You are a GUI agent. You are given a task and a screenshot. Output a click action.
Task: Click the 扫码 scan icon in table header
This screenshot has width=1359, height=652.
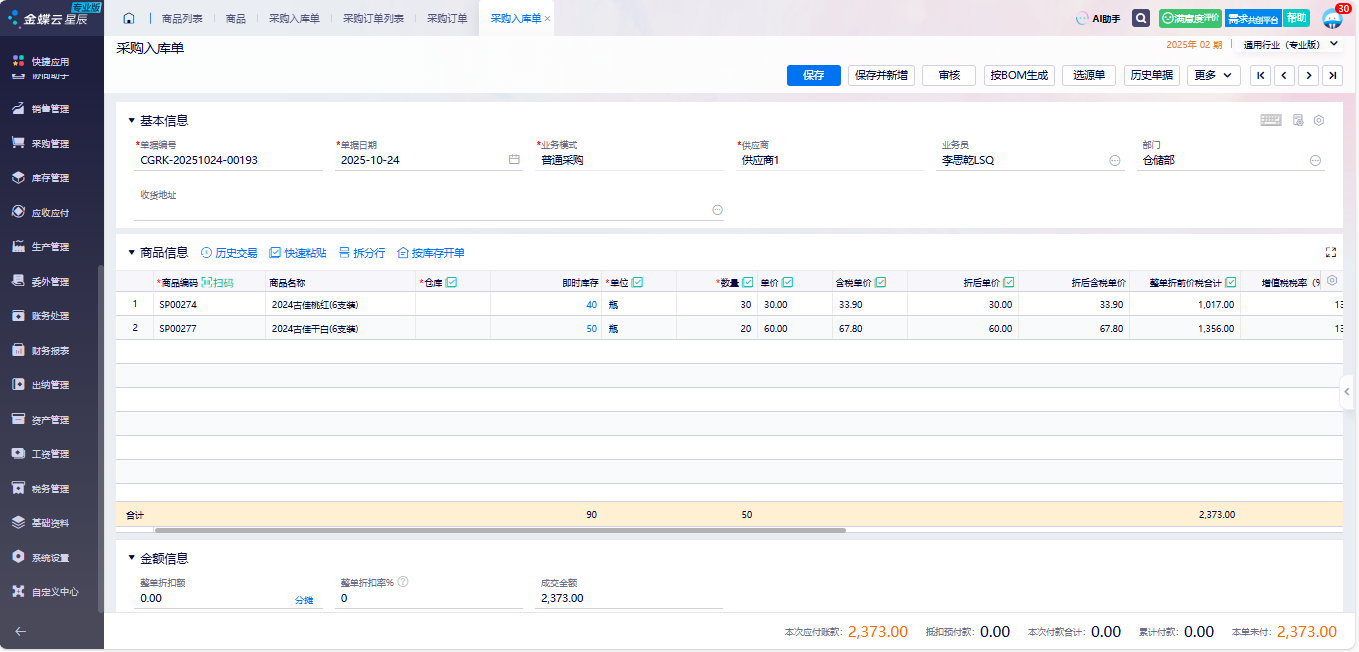[x=217, y=283]
